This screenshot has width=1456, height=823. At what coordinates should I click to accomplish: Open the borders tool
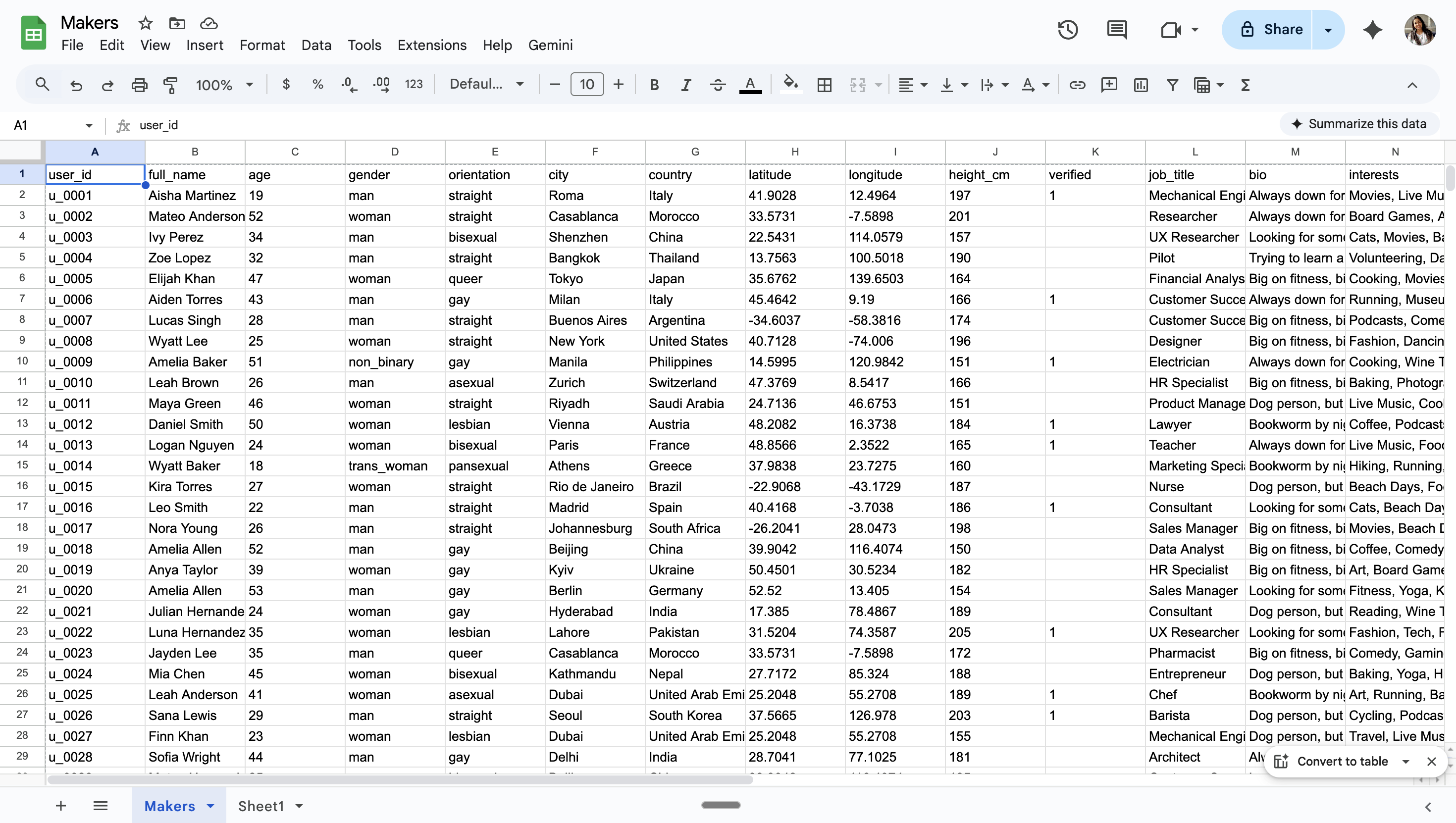coord(824,85)
